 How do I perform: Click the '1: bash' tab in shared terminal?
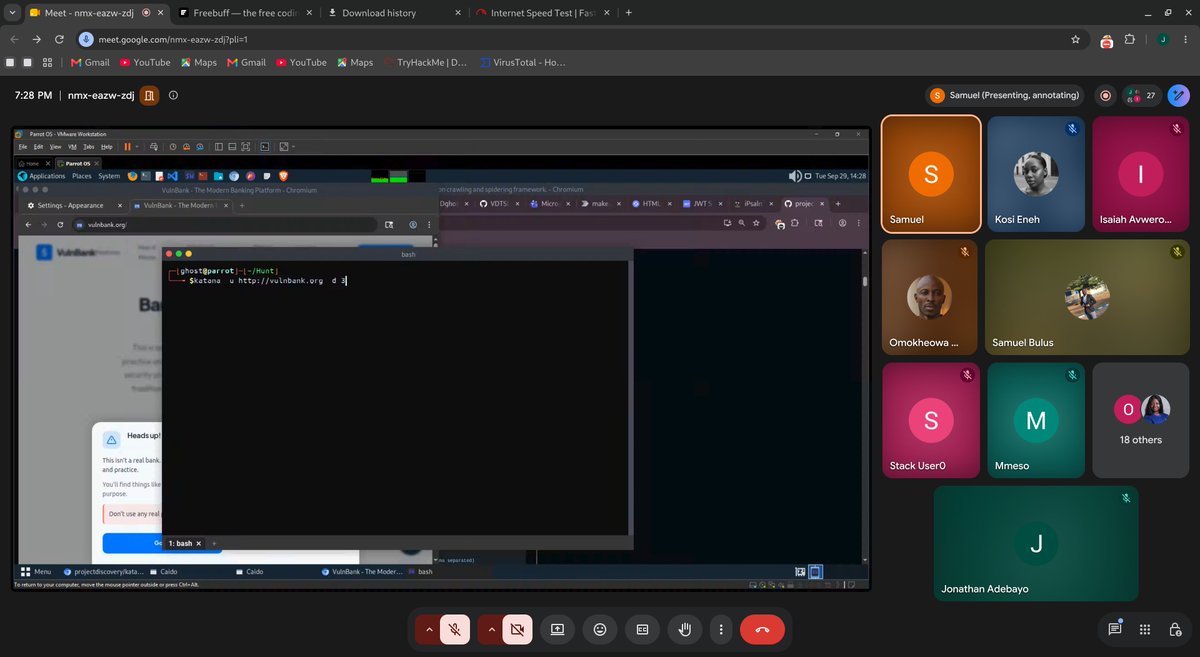(185, 543)
